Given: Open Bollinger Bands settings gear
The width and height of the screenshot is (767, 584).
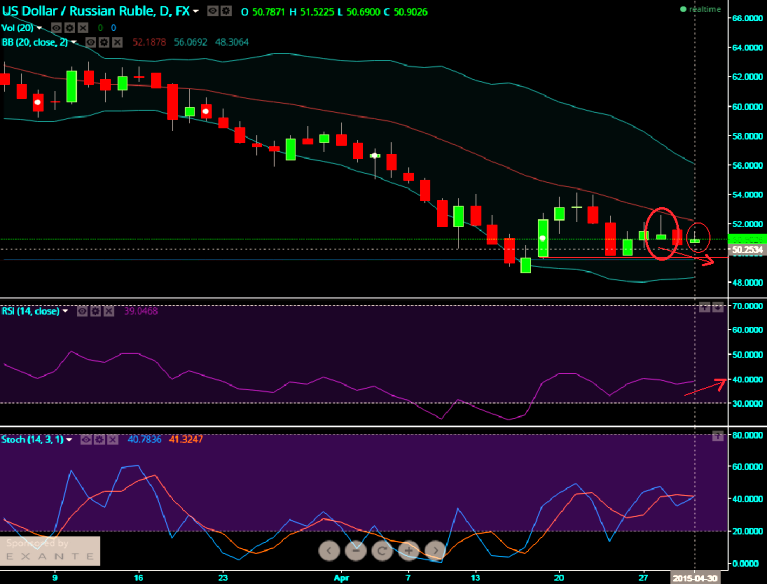Looking at the screenshot, I should tap(105, 43).
